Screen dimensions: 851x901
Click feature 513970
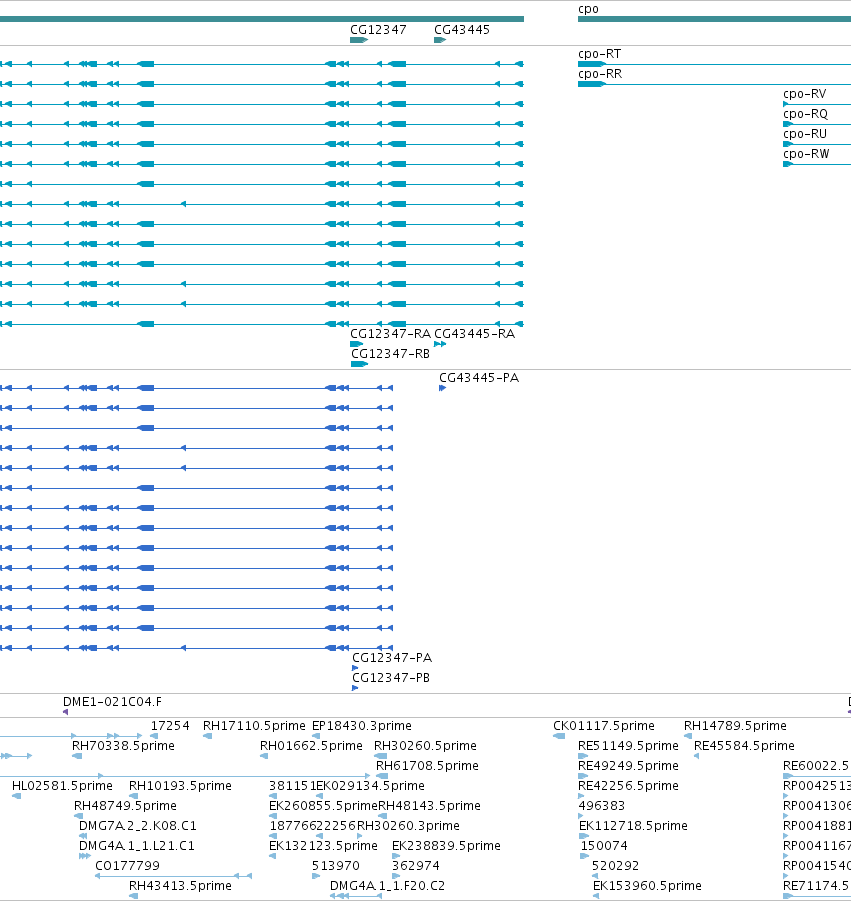pyautogui.click(x=336, y=866)
